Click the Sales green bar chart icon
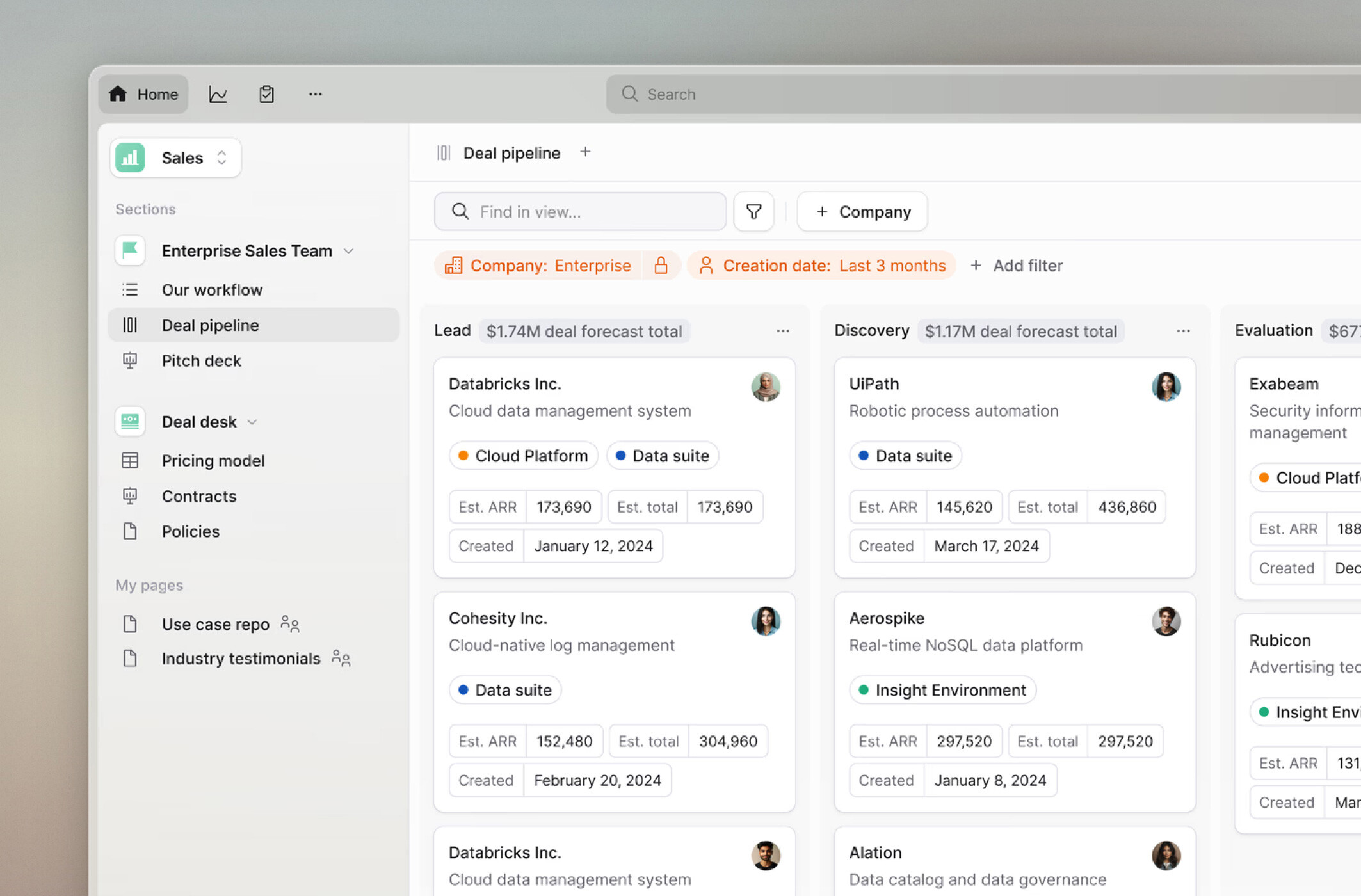This screenshot has height=896, width=1361. pyautogui.click(x=130, y=158)
